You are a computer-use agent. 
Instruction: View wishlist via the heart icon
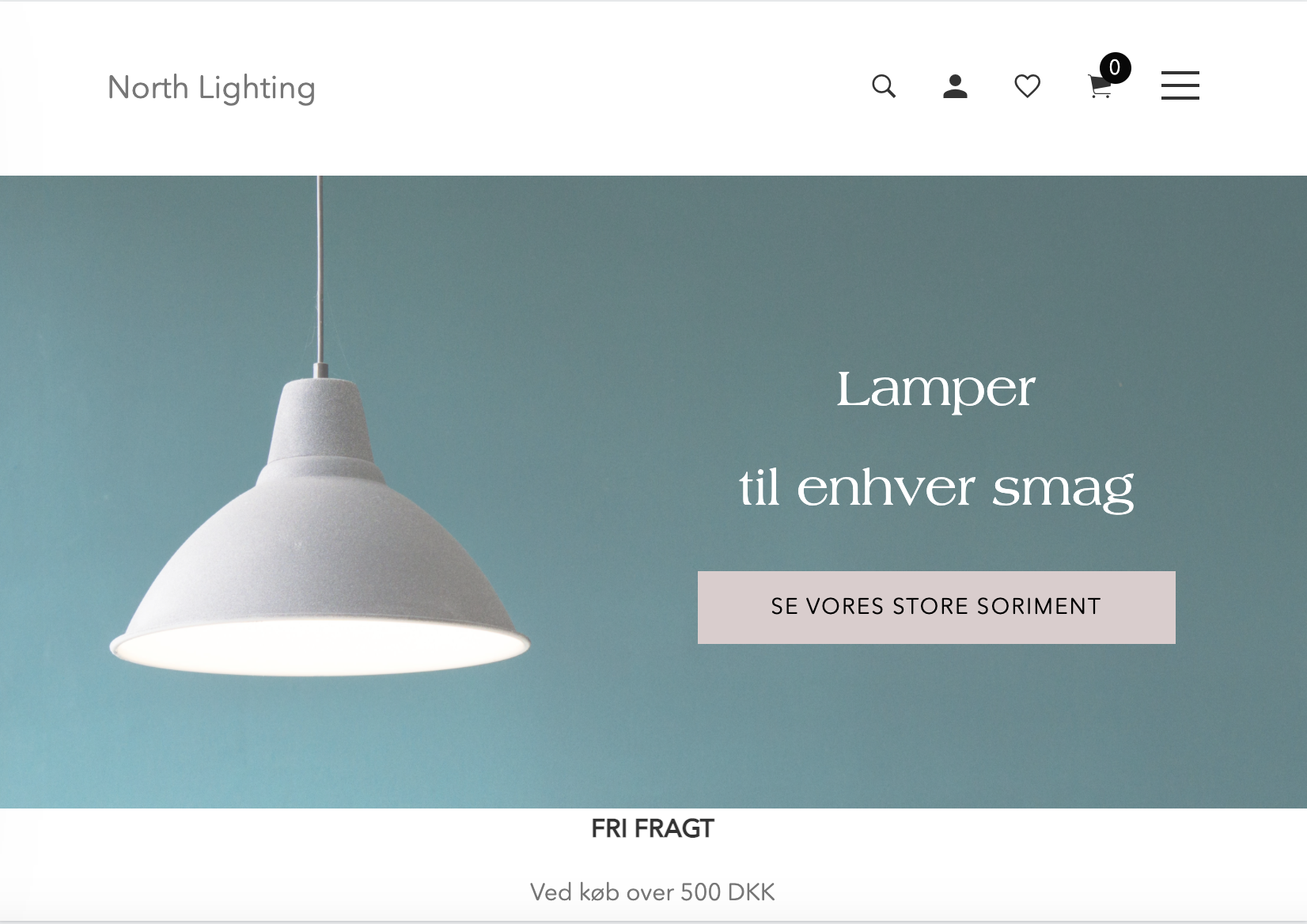[x=1027, y=85]
